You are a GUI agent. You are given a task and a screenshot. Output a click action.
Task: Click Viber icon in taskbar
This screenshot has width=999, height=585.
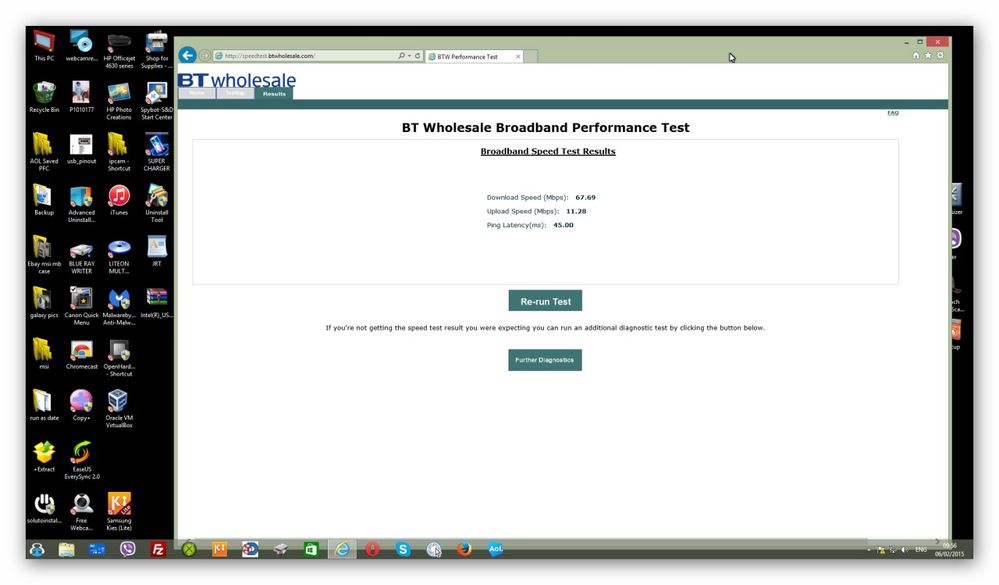point(127,549)
